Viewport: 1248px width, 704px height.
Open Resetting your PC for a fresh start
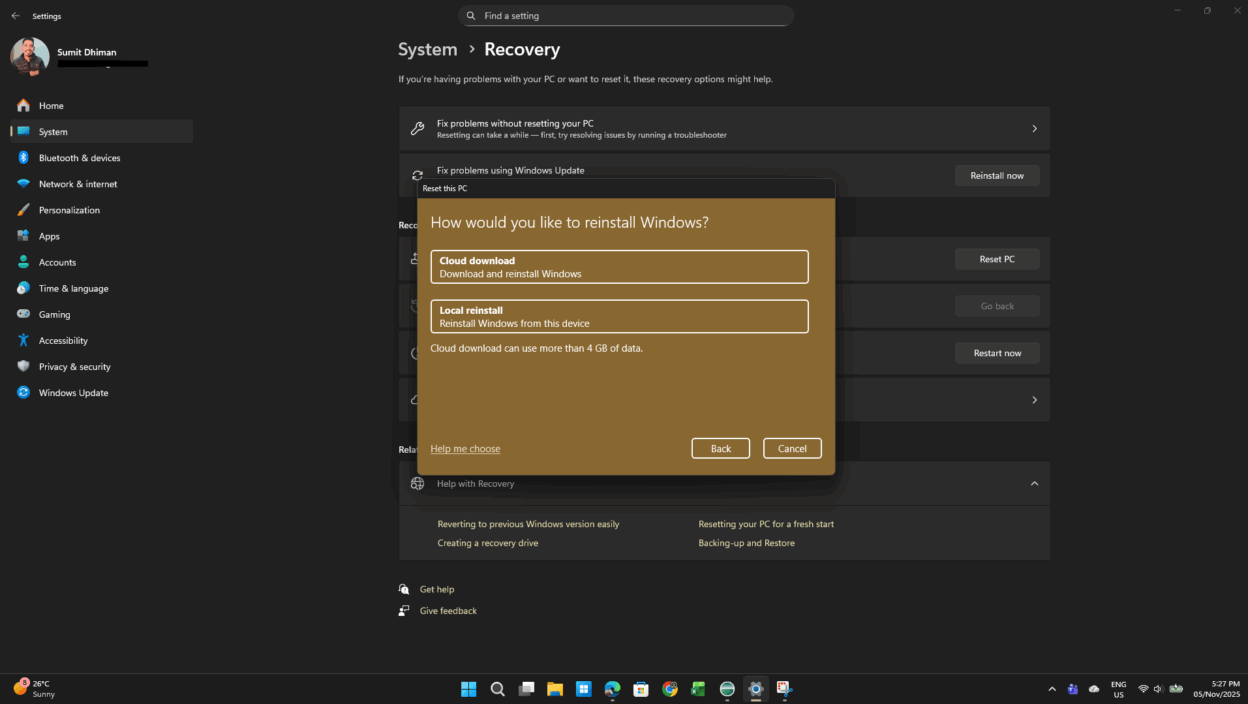pos(766,524)
